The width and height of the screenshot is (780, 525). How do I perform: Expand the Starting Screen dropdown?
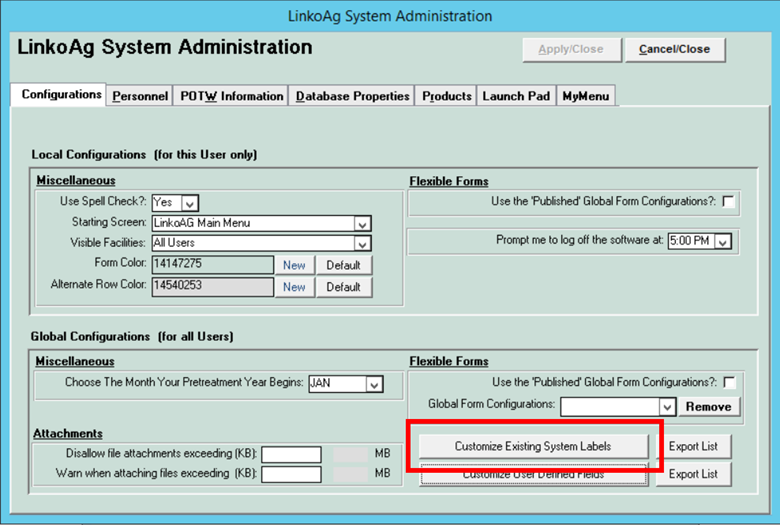pyautogui.click(x=362, y=224)
